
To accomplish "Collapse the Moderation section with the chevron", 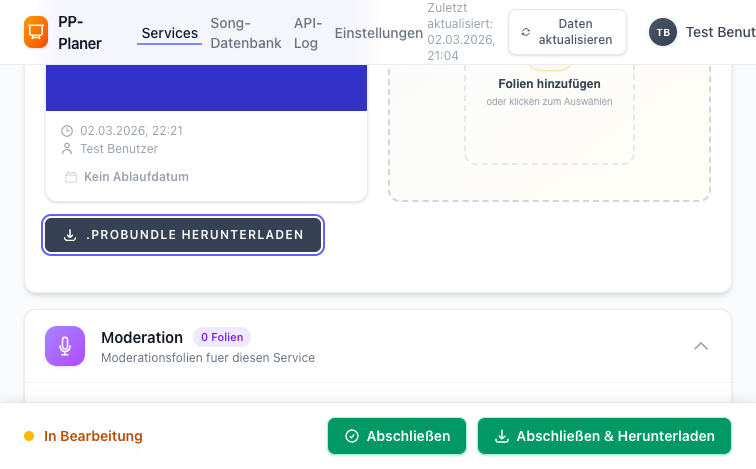I will (x=701, y=346).
